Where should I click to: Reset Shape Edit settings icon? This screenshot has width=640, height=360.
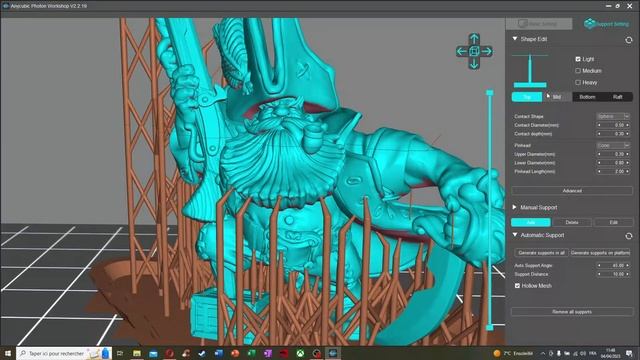point(629,40)
